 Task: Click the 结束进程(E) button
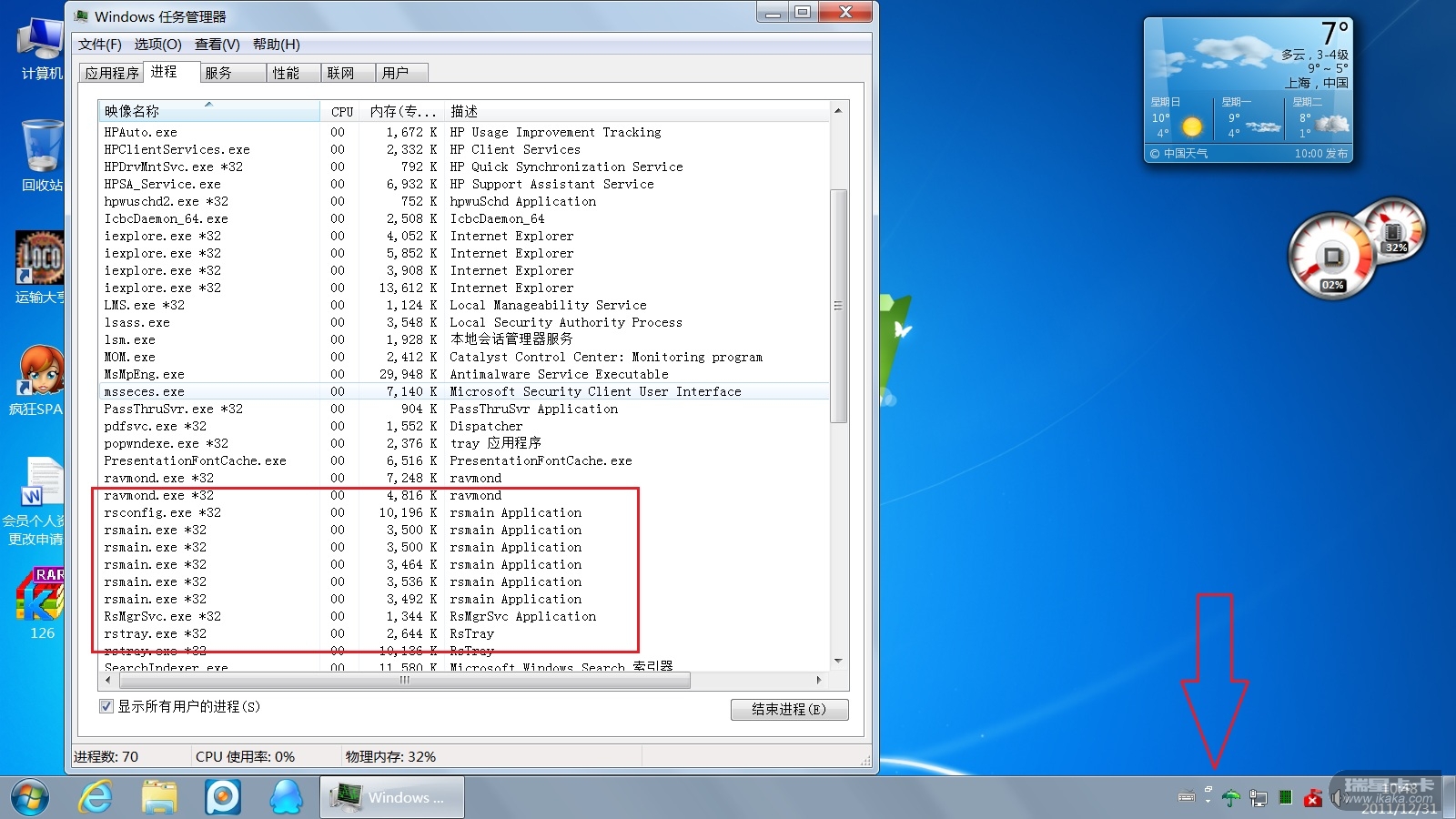(789, 709)
